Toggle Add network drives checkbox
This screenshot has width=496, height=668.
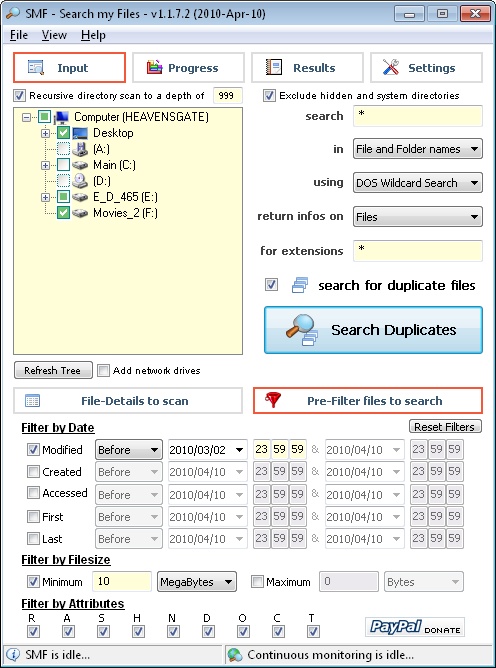[103, 370]
